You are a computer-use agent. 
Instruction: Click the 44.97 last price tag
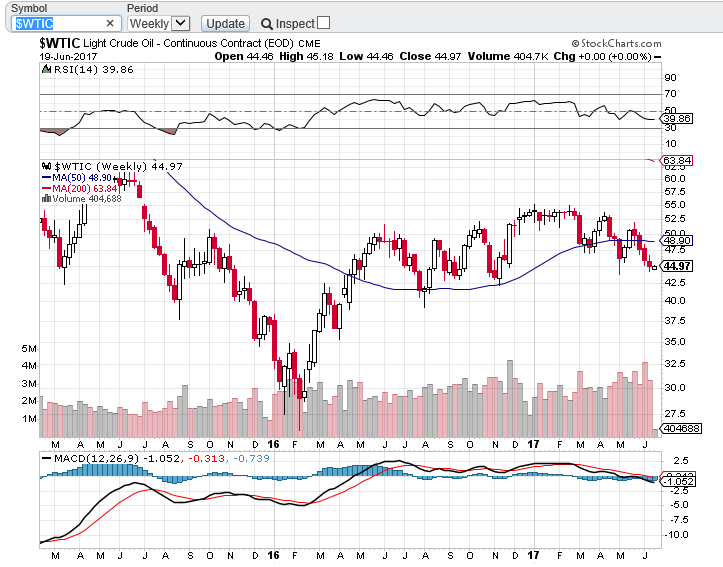coord(677,266)
